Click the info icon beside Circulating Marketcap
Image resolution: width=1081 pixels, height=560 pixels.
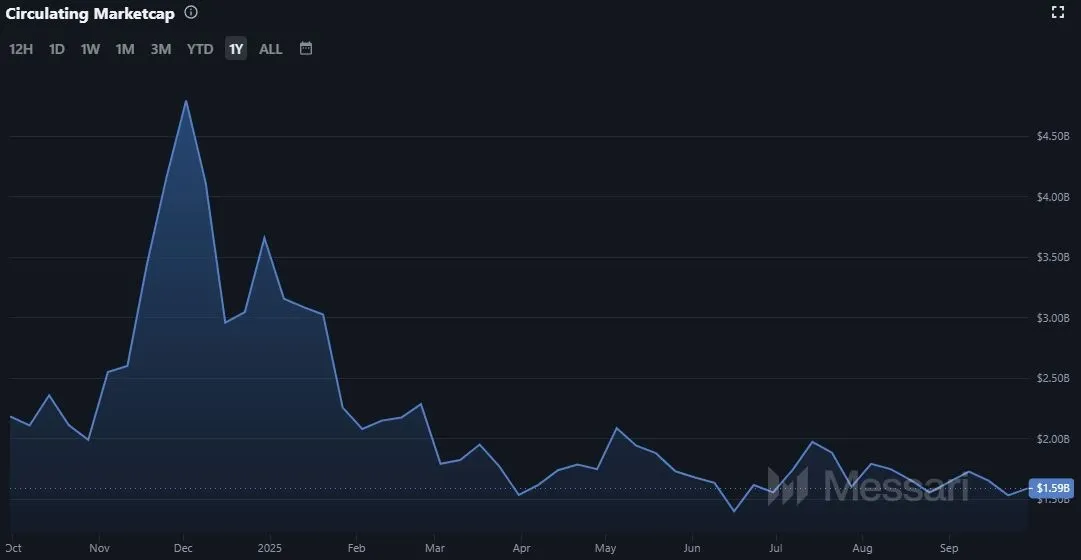tap(191, 13)
